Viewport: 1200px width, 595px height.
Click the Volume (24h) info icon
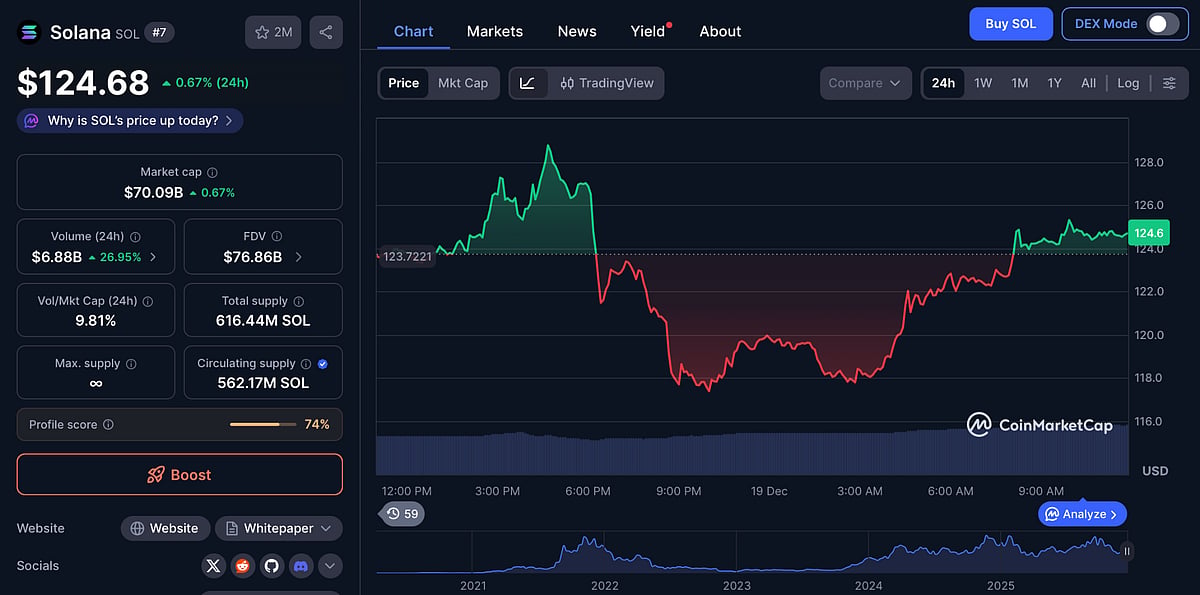click(x=135, y=237)
